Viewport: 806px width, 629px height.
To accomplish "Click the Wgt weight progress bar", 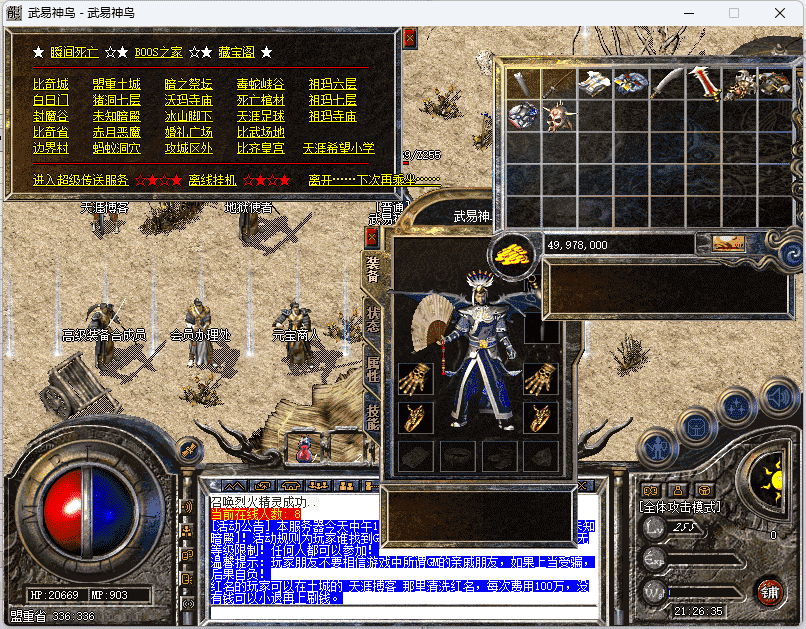I will pyautogui.click(x=706, y=593).
